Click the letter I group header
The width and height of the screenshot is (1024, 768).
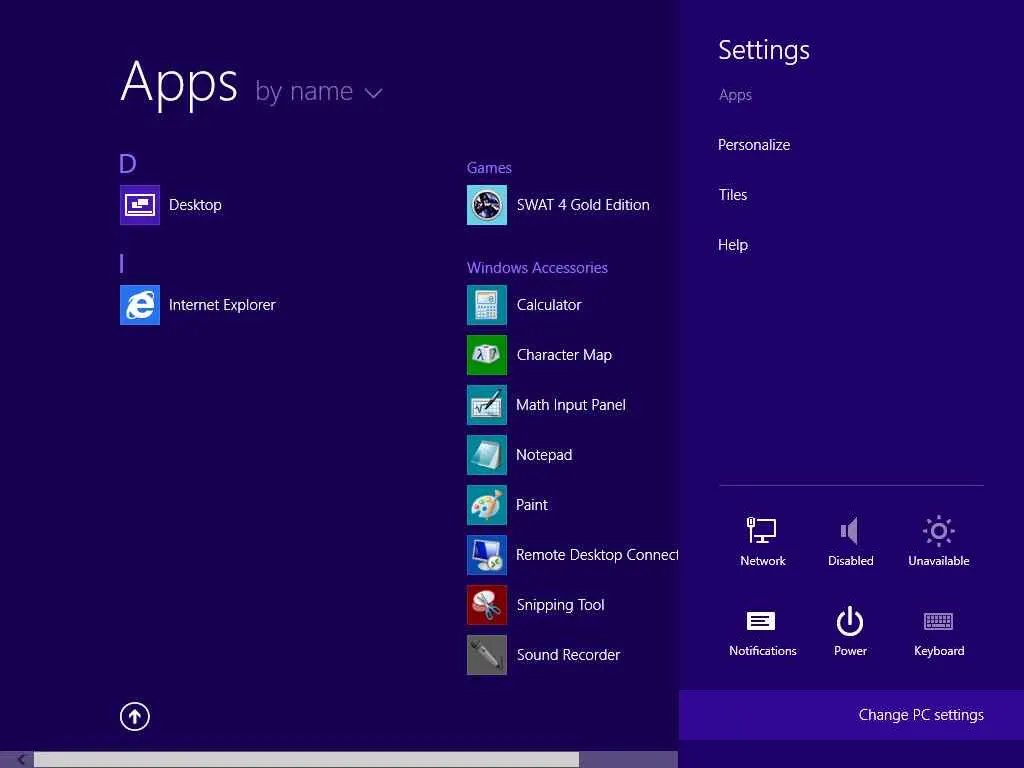click(121, 264)
